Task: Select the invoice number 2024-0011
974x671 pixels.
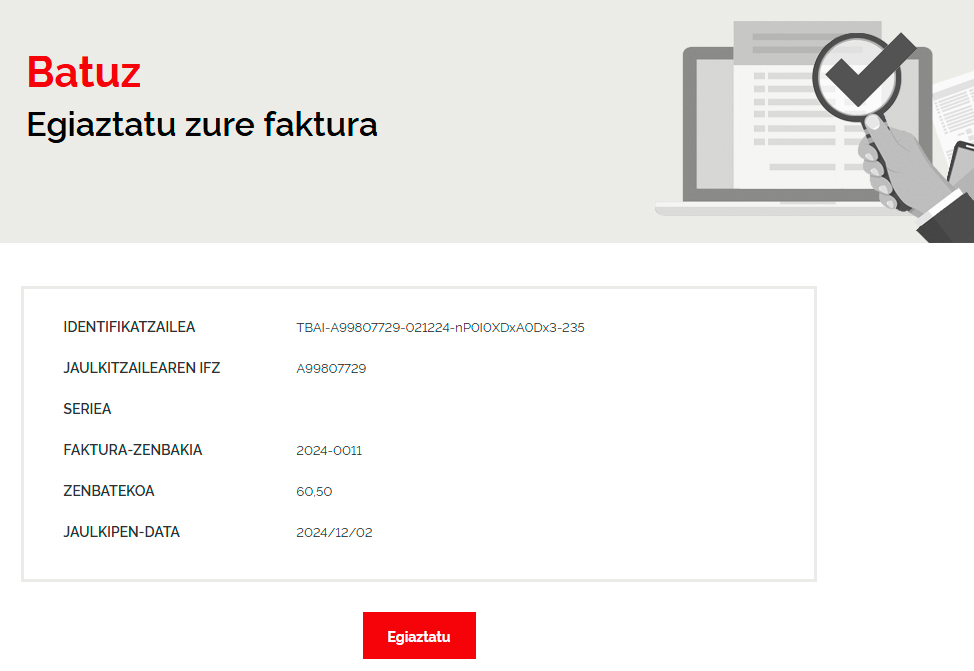Action: [x=329, y=450]
